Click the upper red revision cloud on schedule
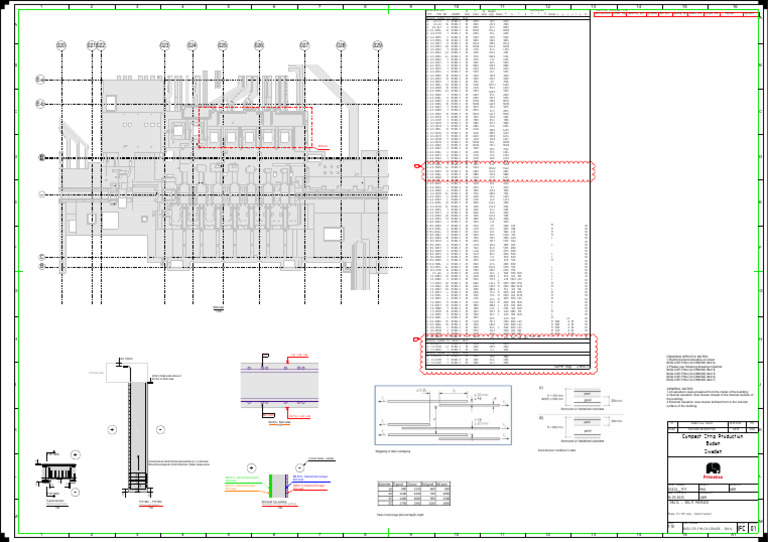Viewport: 768px width, 542px height. (508, 171)
